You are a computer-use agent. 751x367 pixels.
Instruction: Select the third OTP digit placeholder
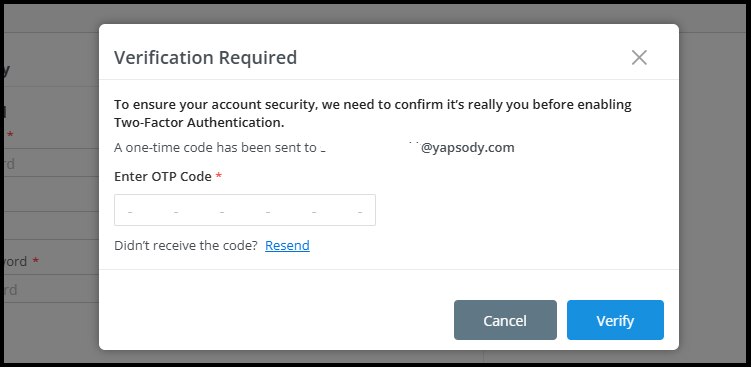click(x=222, y=211)
